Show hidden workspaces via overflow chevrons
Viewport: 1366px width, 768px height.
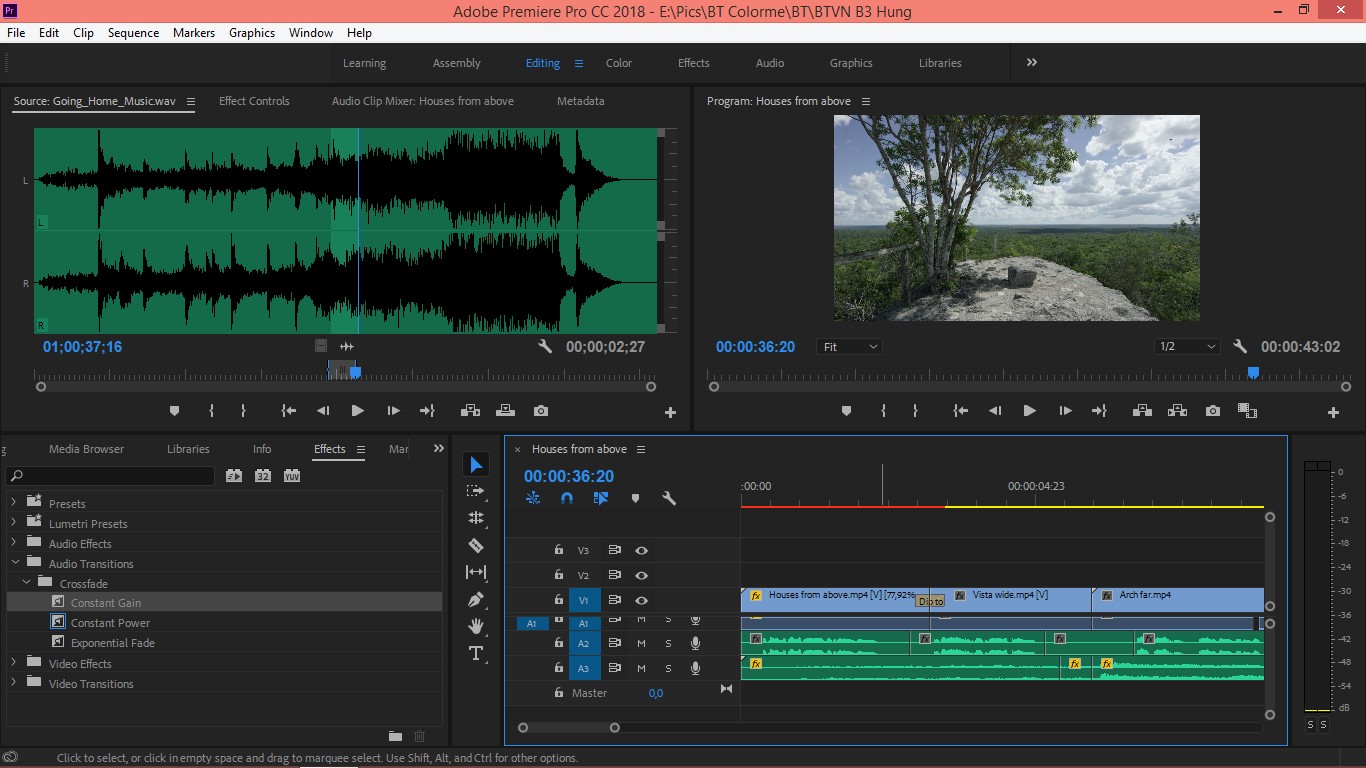(1031, 62)
